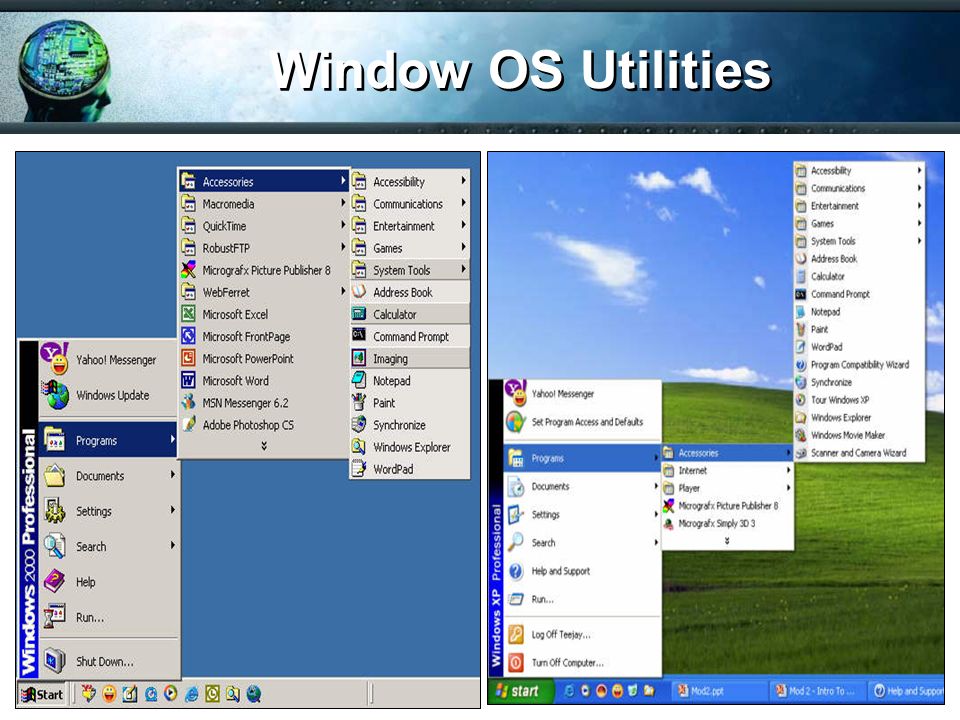Viewport: 960px width, 720px height.
Task: Open Tour Windows XP
Action: coord(859,400)
